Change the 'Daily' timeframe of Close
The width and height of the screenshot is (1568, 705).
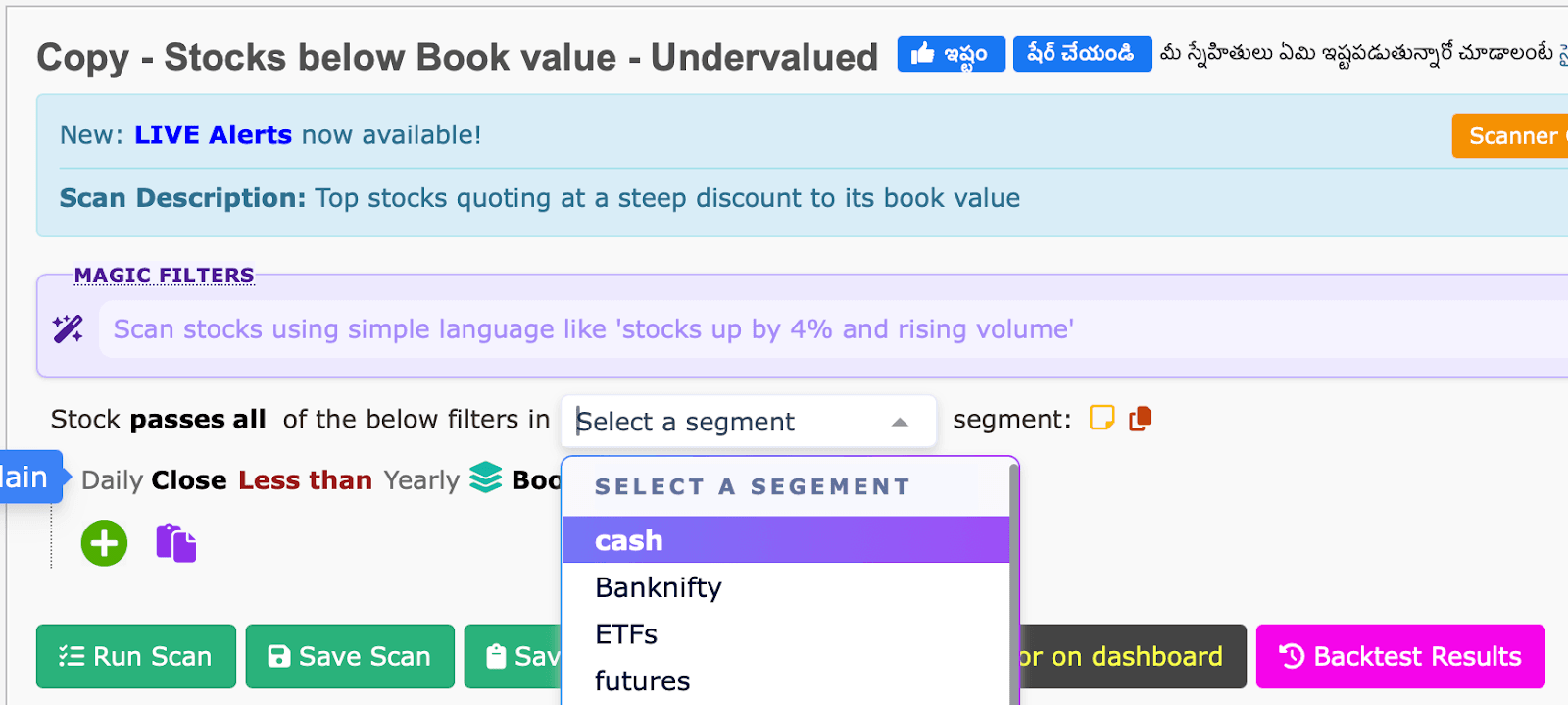coord(112,479)
